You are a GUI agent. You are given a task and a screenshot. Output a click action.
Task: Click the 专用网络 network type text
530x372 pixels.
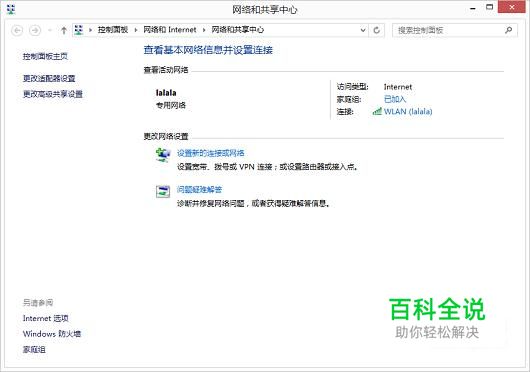tap(171, 105)
